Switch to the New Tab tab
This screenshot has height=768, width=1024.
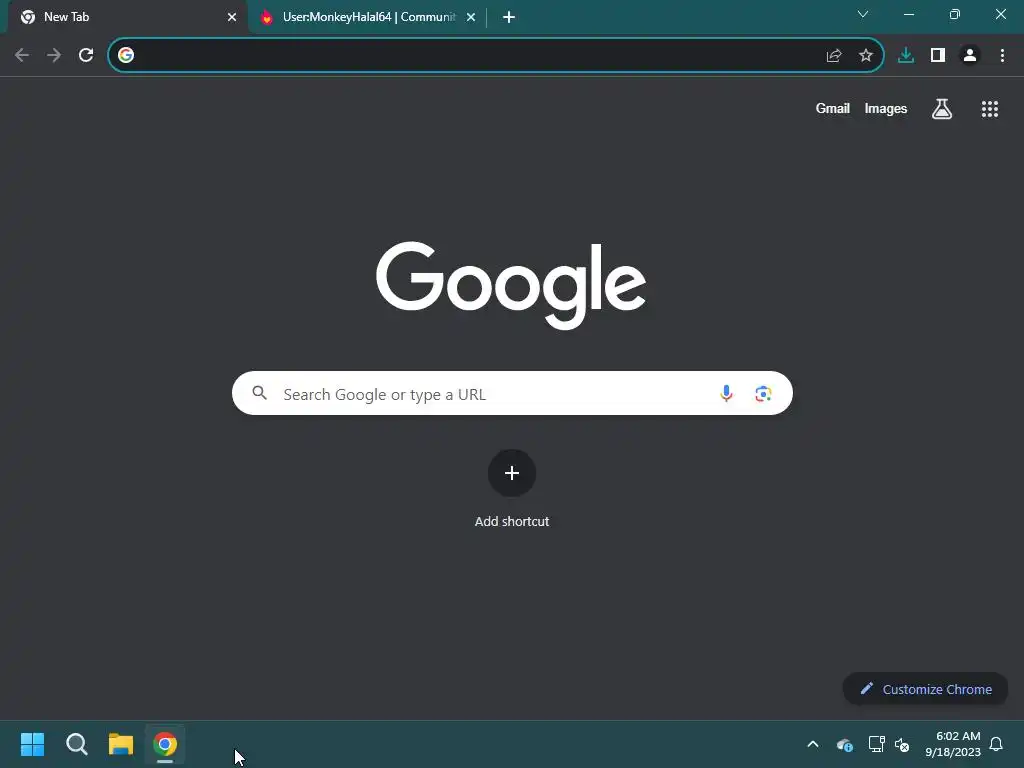point(125,17)
